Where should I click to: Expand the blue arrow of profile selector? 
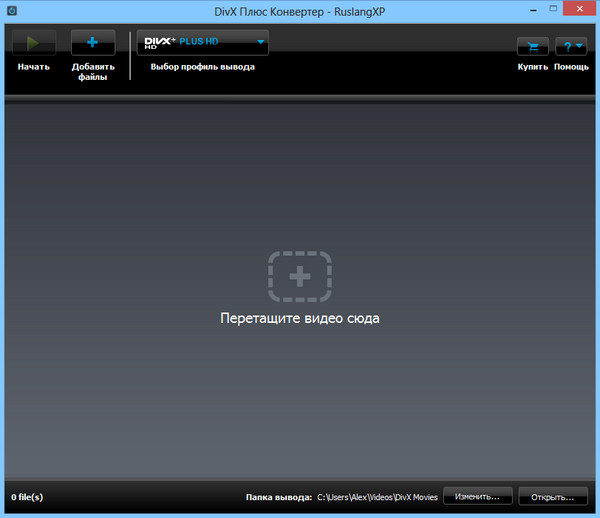pyautogui.click(x=261, y=42)
